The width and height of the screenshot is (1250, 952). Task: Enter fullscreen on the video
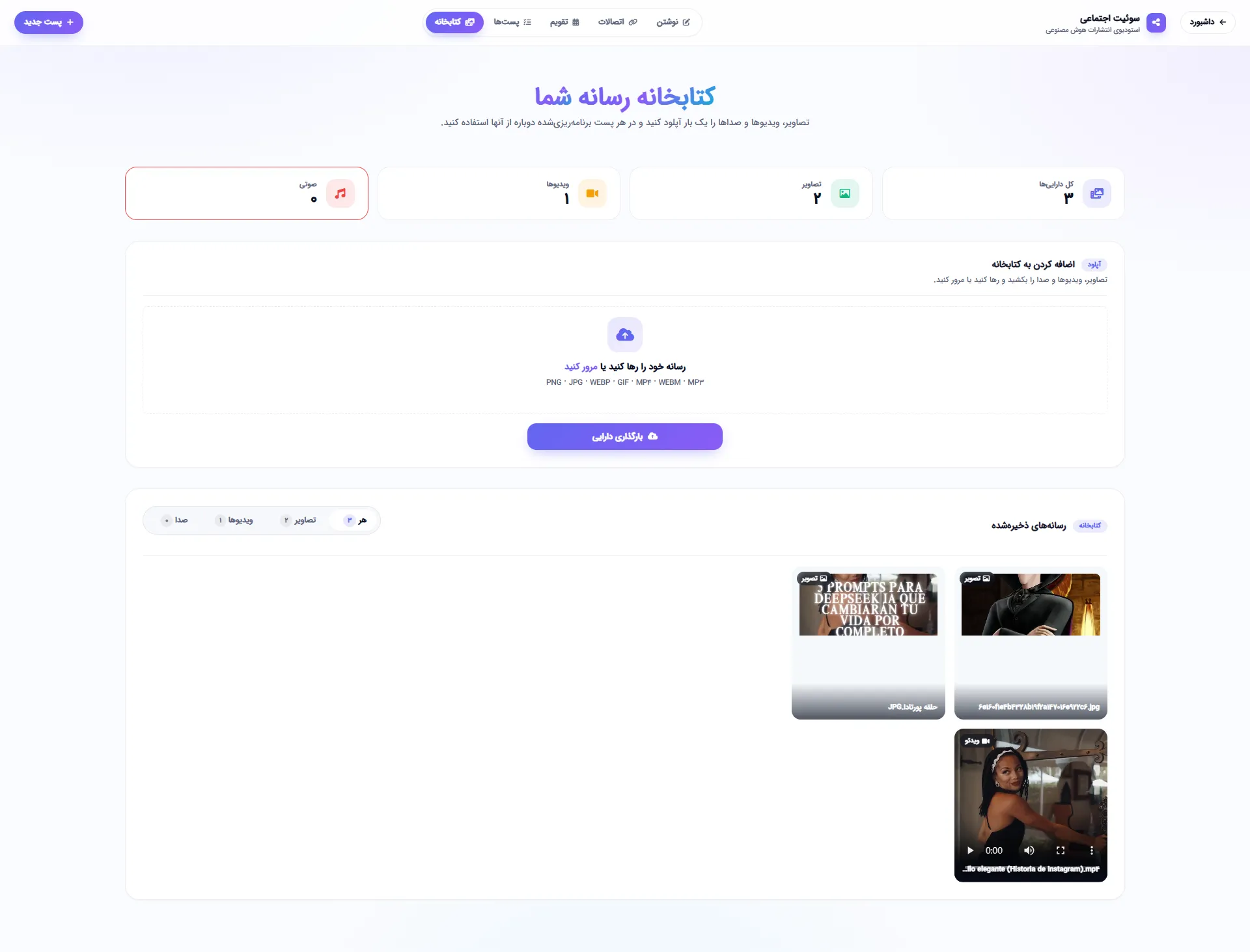(x=1061, y=850)
